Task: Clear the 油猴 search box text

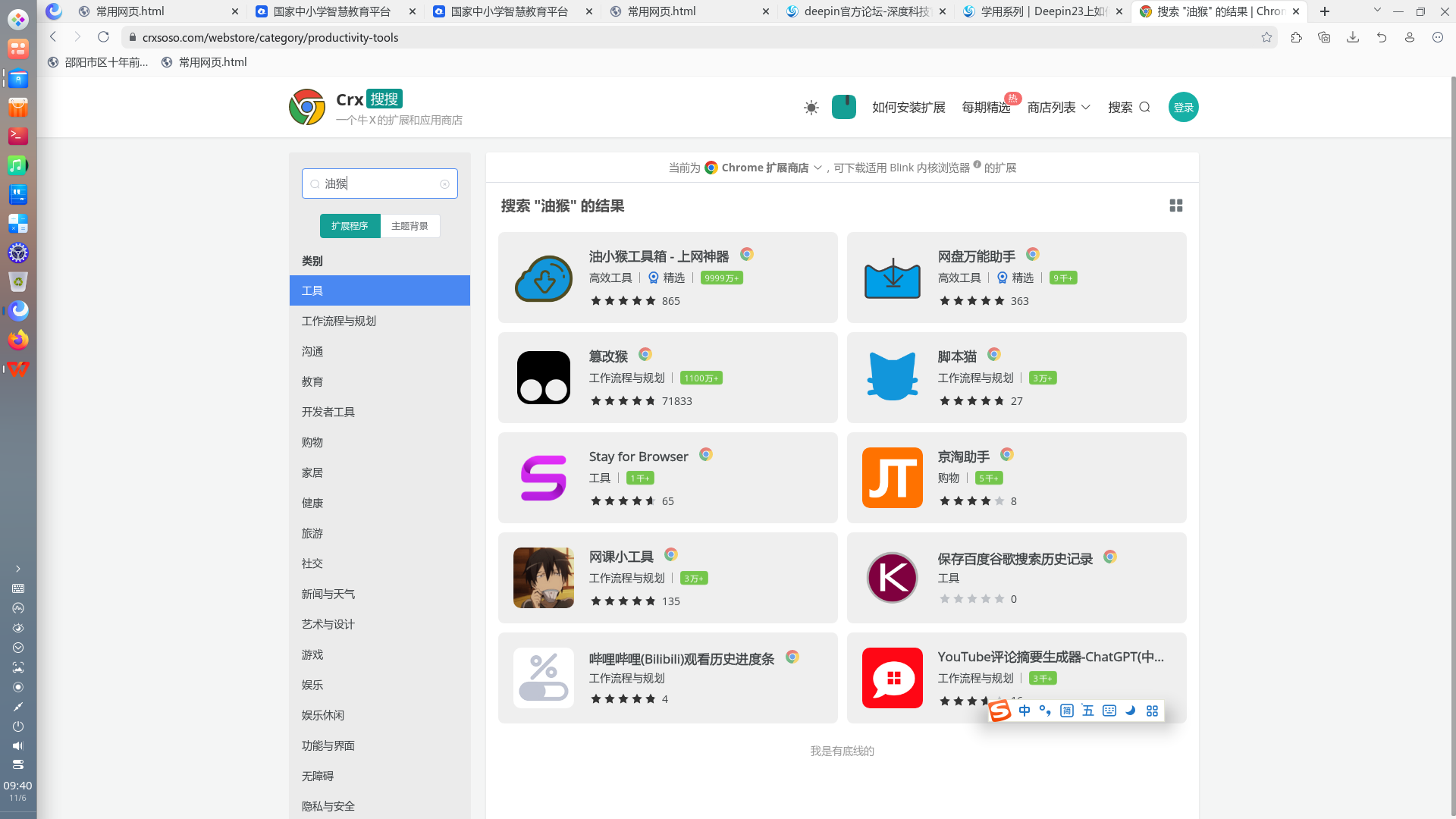Action: 444,184
